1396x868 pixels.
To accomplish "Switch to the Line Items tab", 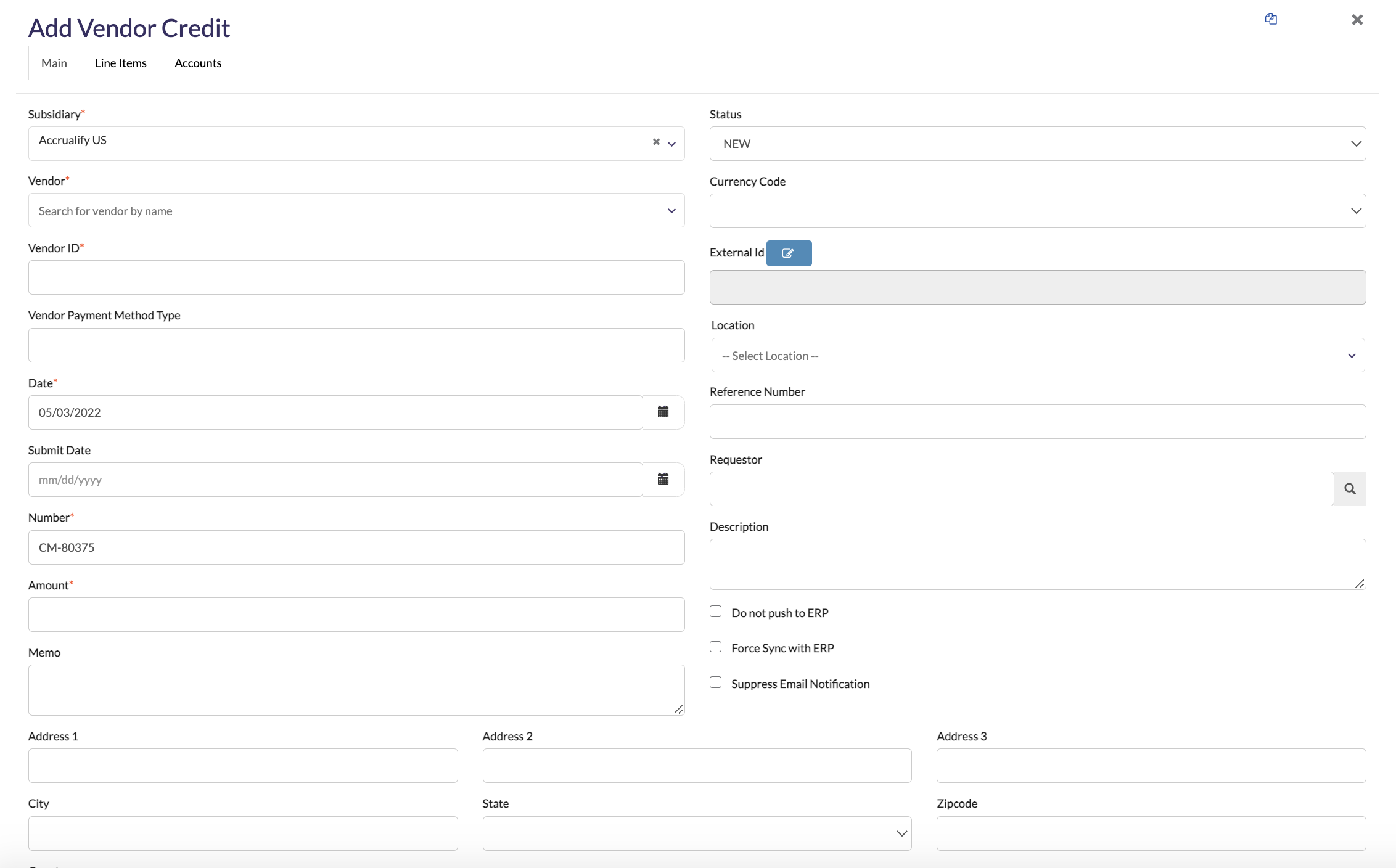I will (121, 63).
